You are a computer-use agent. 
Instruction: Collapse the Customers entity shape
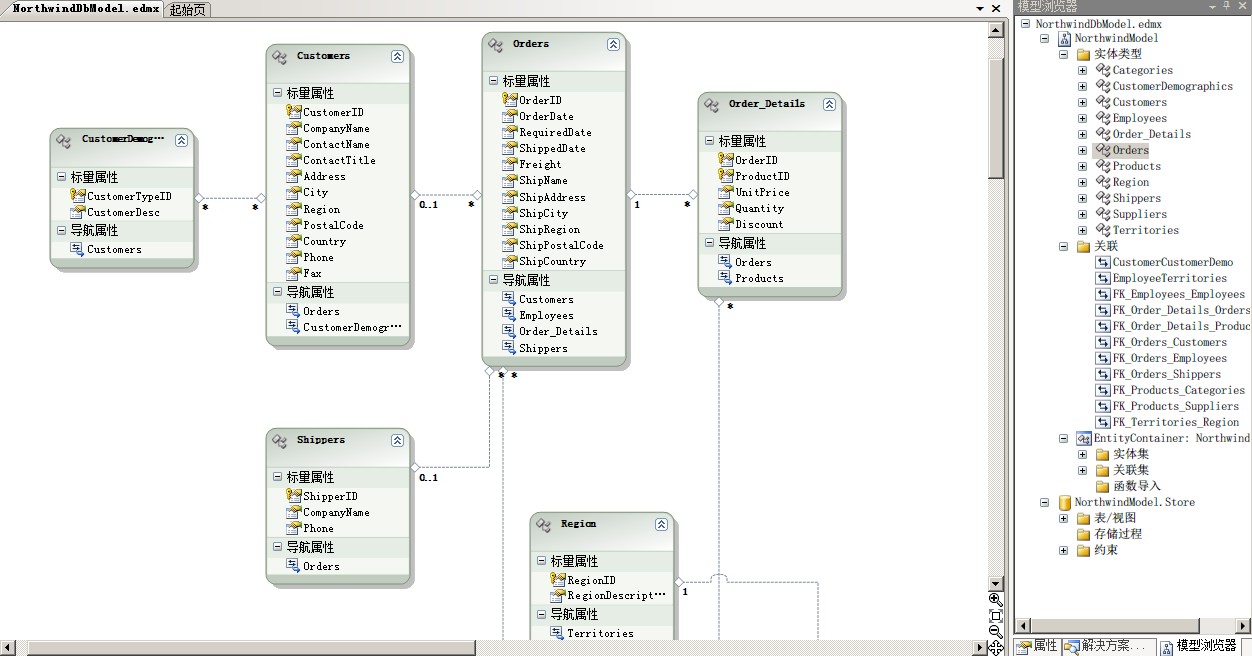coord(397,57)
